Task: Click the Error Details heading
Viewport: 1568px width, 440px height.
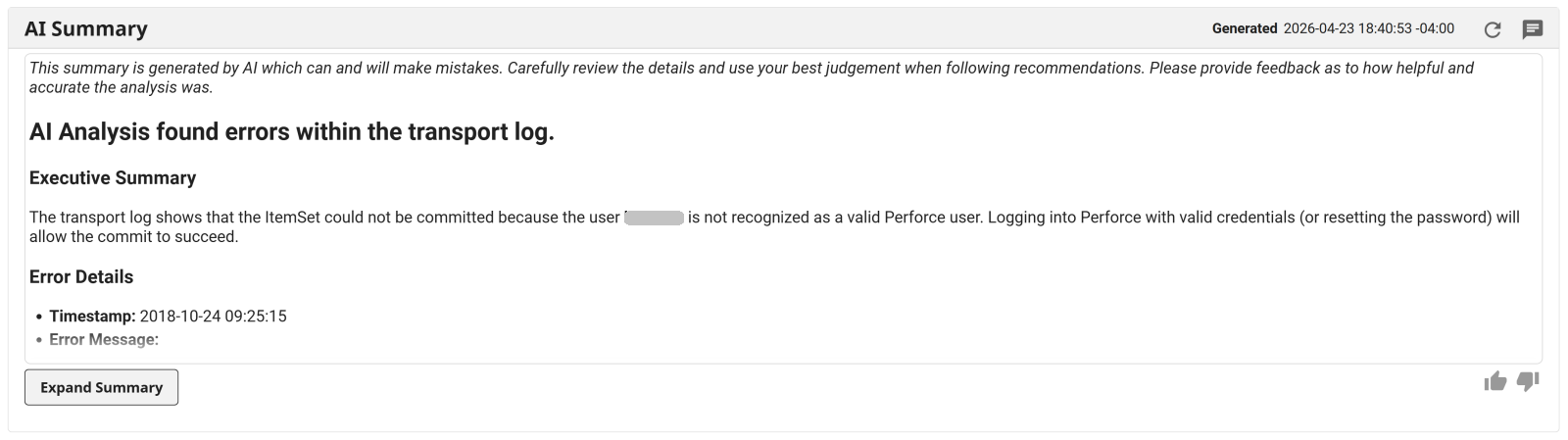Action: click(x=81, y=276)
